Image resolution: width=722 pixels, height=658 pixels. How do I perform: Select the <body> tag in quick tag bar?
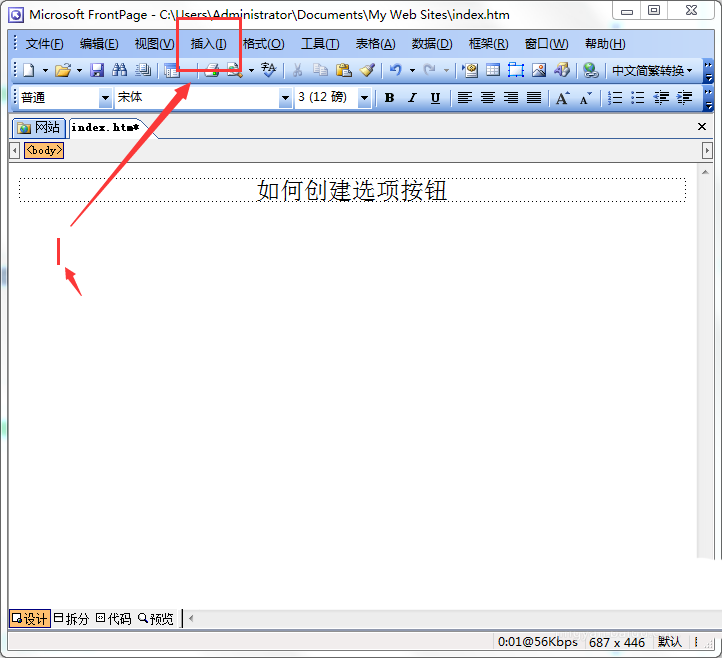point(44,150)
